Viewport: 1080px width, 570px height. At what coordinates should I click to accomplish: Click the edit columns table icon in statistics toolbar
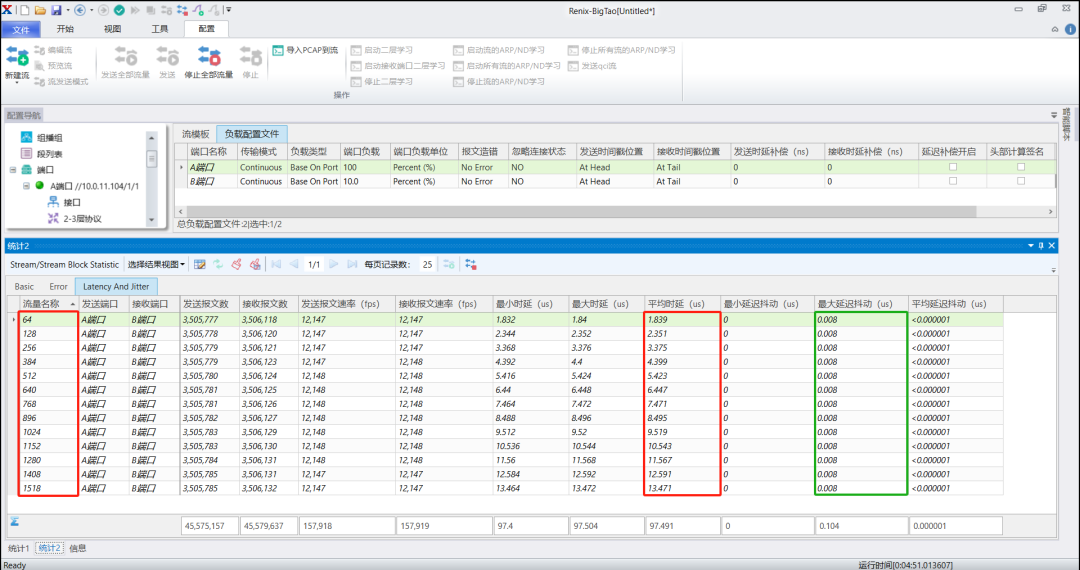click(200, 264)
